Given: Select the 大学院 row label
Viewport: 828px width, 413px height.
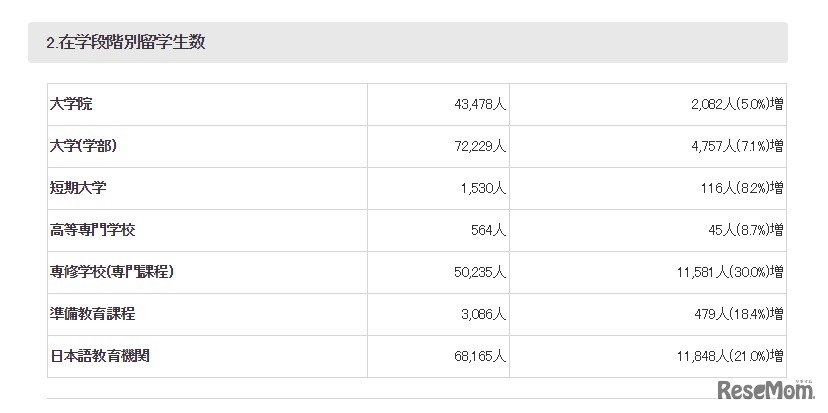Looking at the screenshot, I should click(71, 104).
